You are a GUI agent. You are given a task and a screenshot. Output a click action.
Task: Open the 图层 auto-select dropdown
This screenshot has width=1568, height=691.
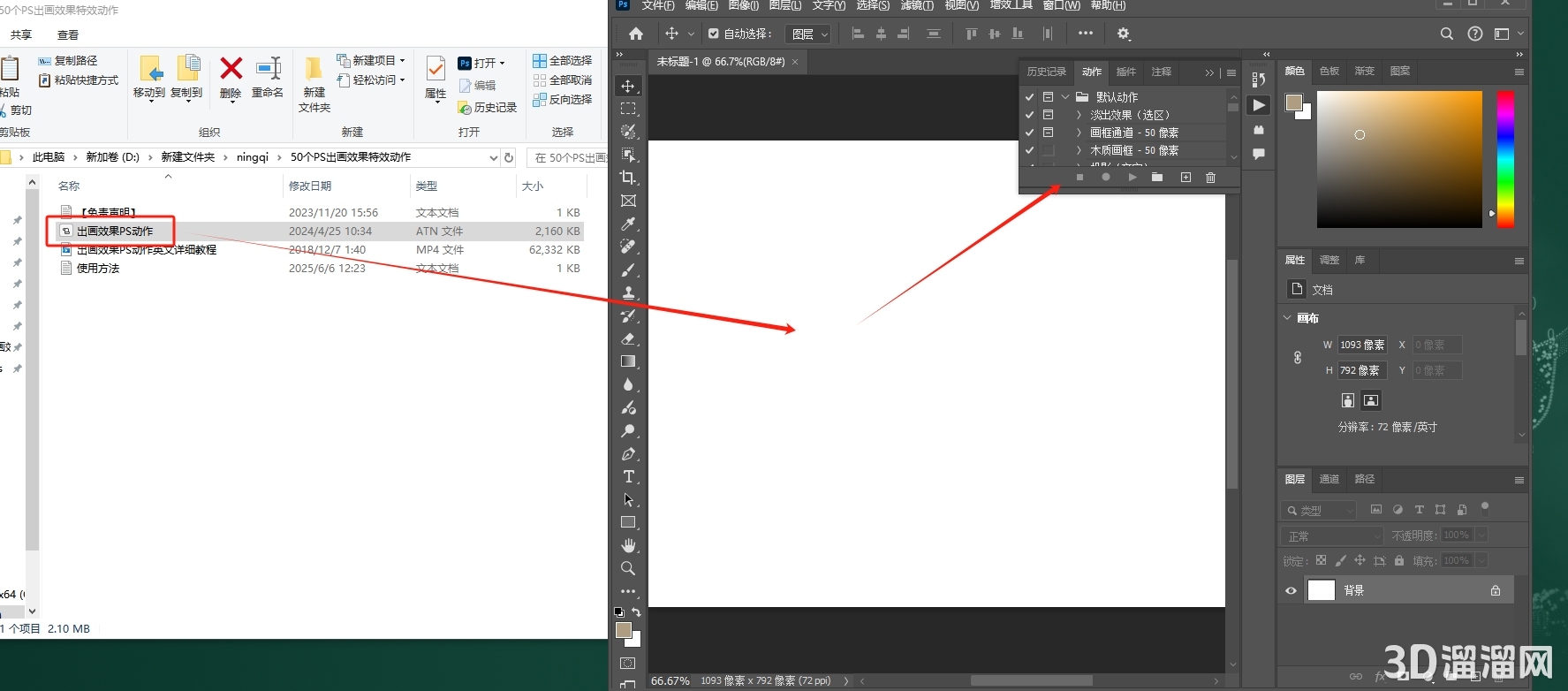809,34
